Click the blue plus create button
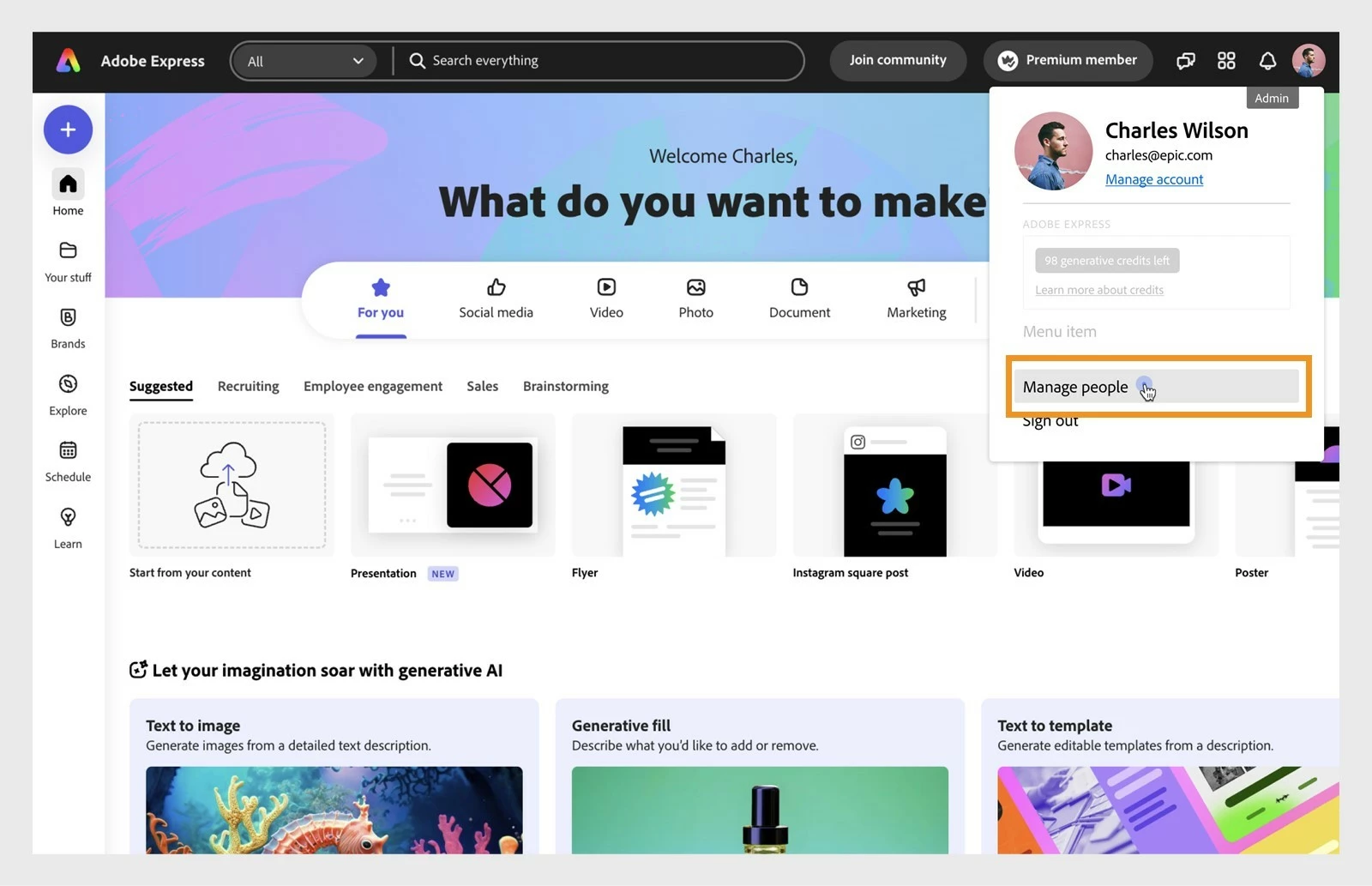 pyautogui.click(x=69, y=130)
